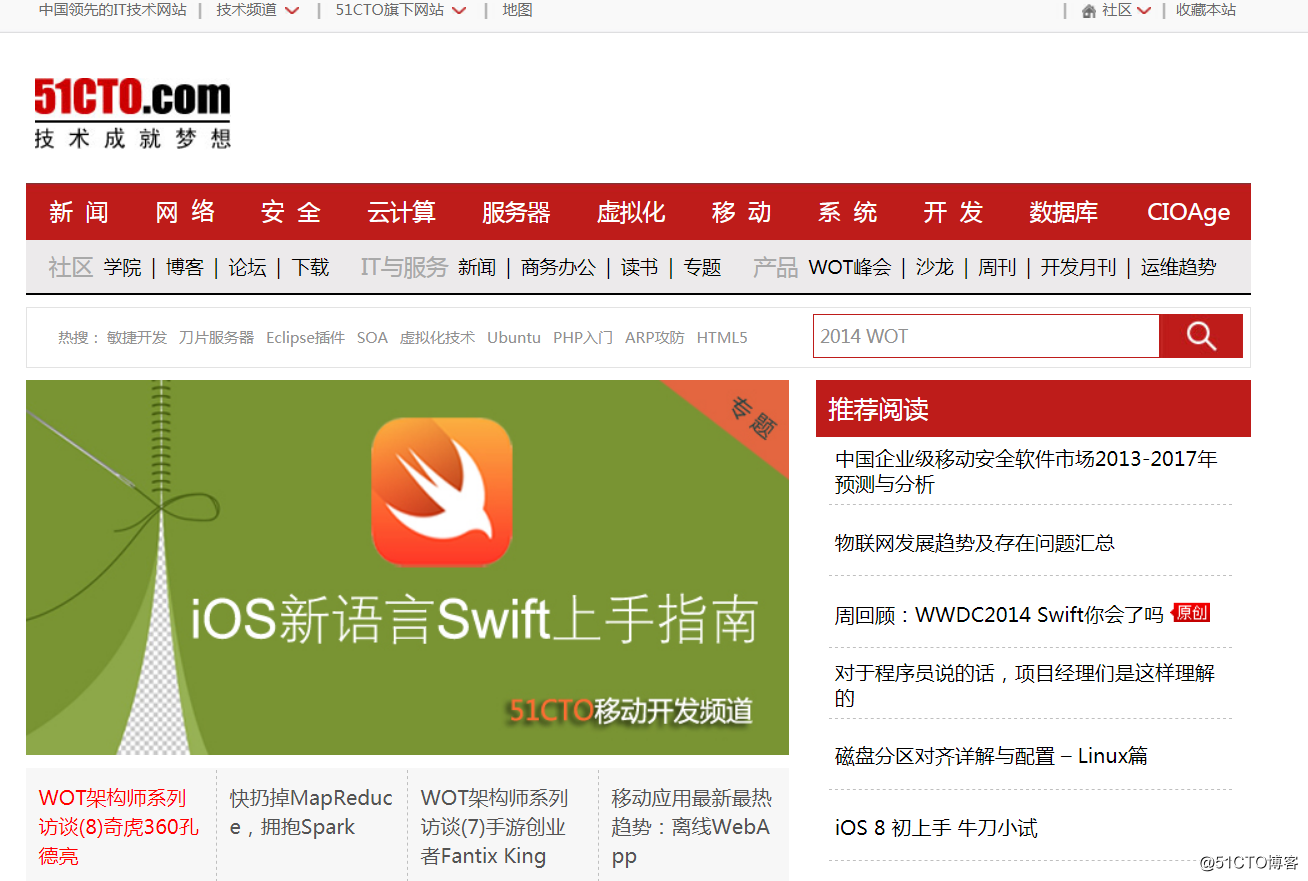Image resolution: width=1308 pixels, height=881 pixels.
Task: Open the 新闻 main navigation tab
Action: [x=78, y=212]
